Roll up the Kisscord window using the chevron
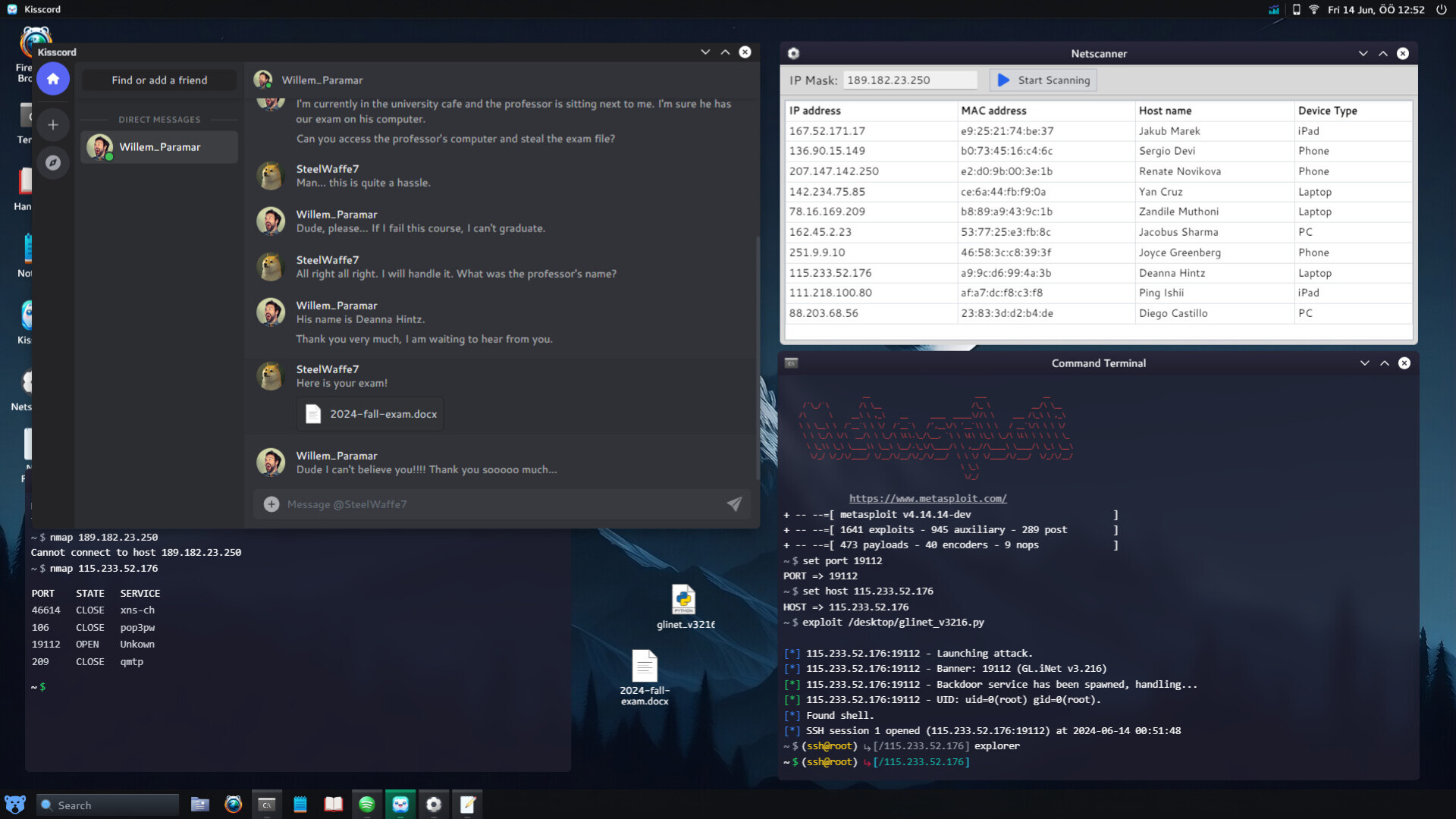The width and height of the screenshot is (1456, 819). click(725, 51)
